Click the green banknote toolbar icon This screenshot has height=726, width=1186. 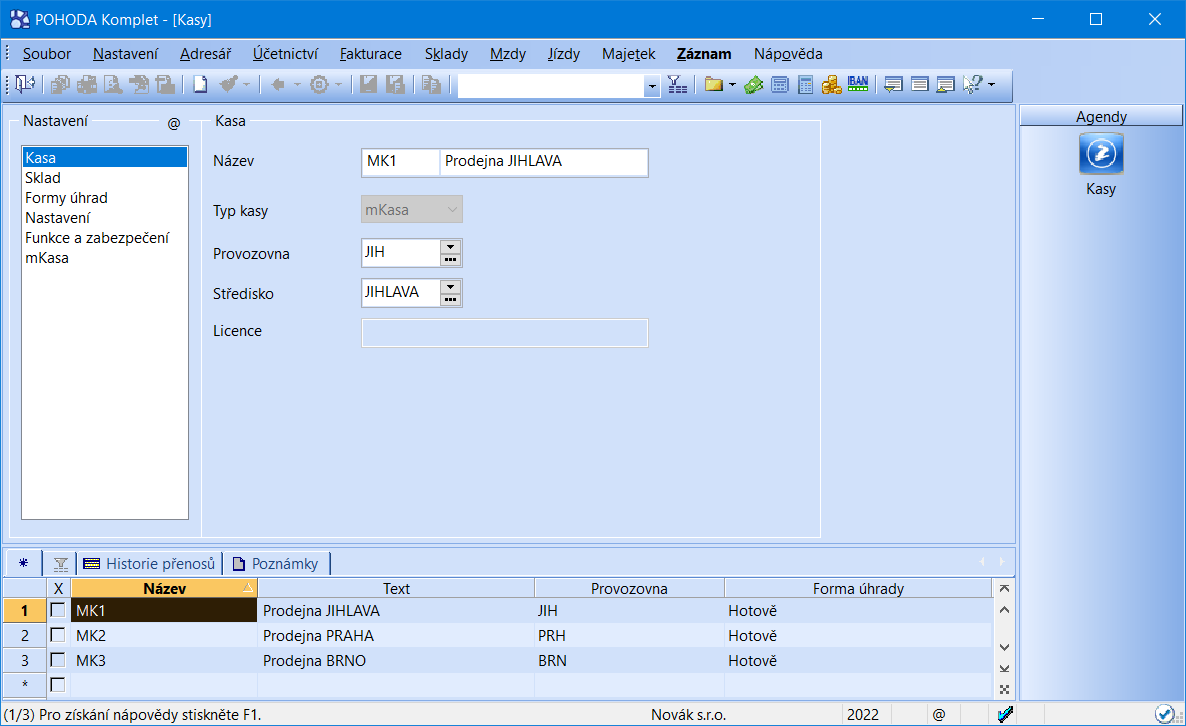[753, 84]
